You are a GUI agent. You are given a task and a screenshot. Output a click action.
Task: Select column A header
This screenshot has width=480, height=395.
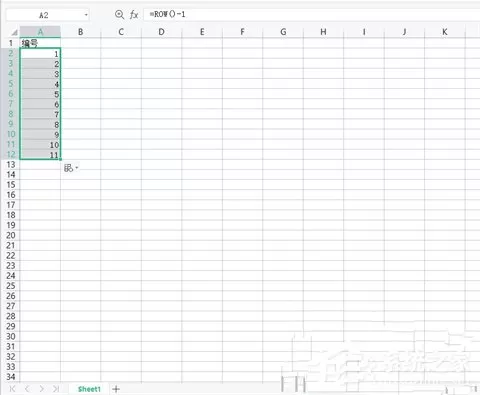pos(40,32)
